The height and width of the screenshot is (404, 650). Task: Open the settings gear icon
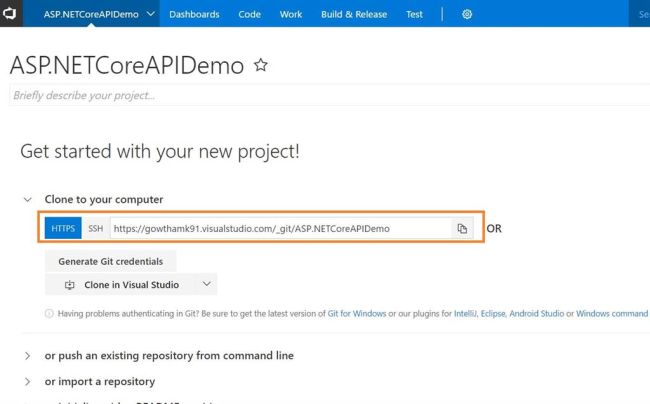(x=467, y=14)
